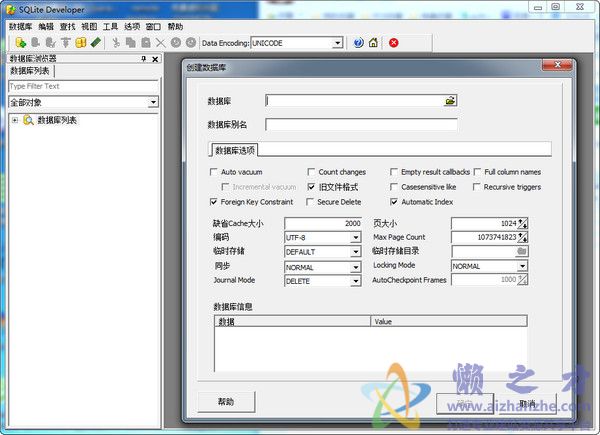
Task: Open the 选项 menu
Action: point(132,26)
